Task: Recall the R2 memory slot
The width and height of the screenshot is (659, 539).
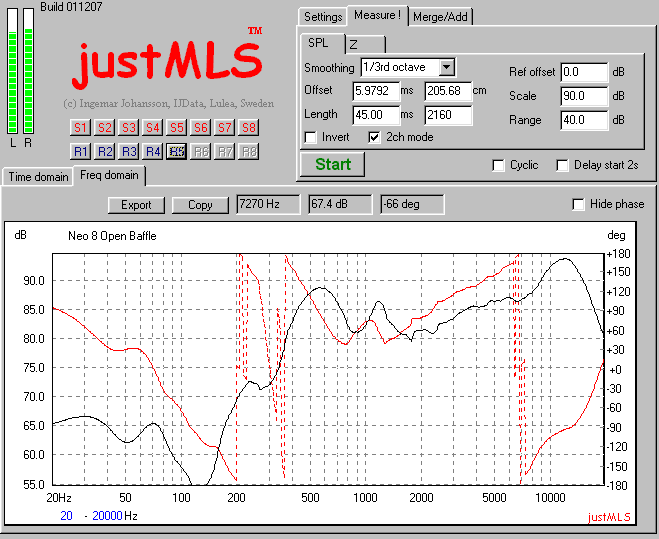Action: pos(105,151)
